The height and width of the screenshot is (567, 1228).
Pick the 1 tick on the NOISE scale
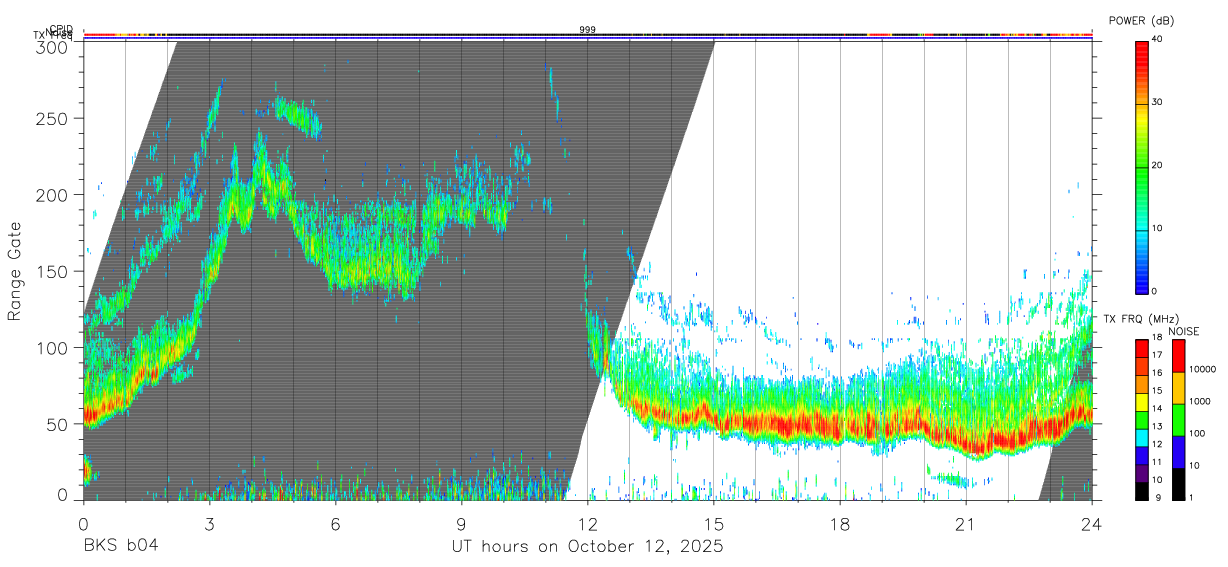click(x=1191, y=498)
